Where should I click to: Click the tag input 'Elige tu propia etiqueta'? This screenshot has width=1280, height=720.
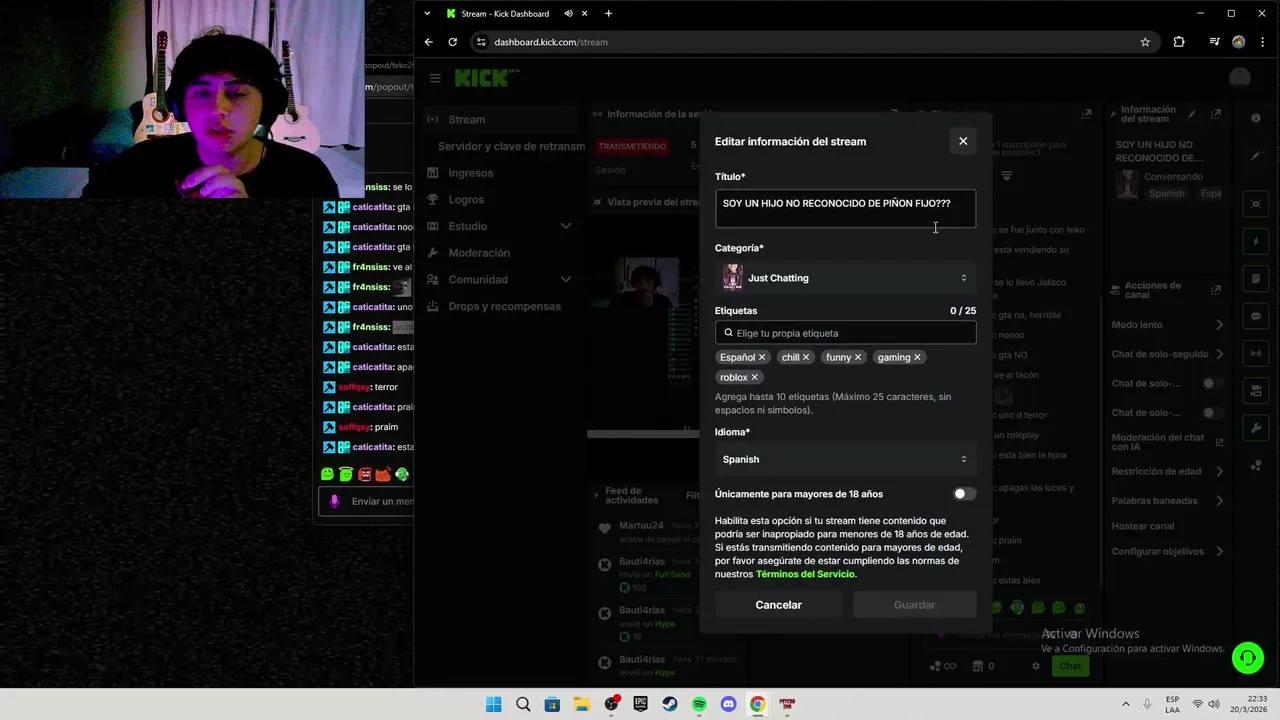[x=845, y=333]
